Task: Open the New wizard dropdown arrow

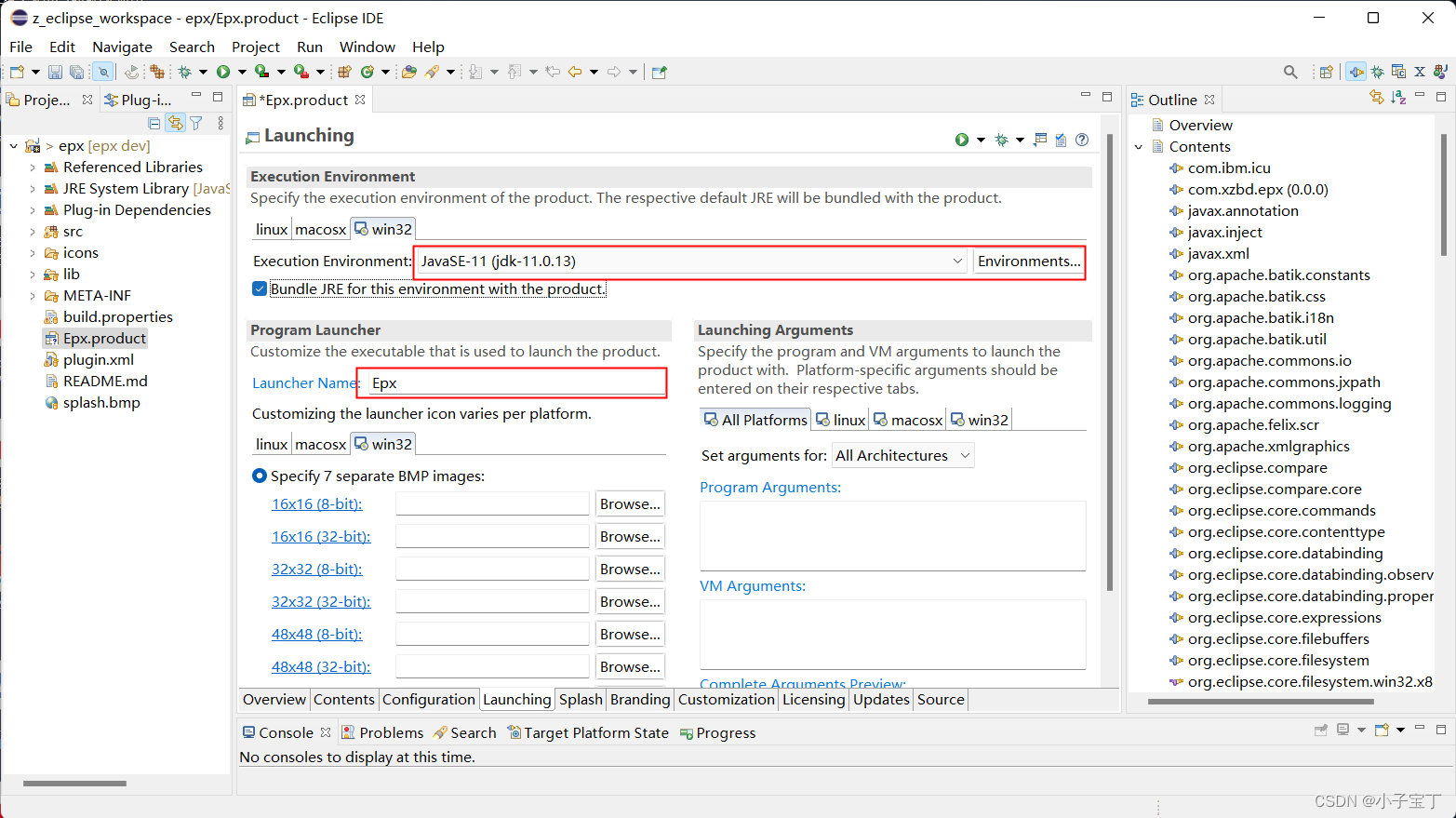Action: [x=35, y=72]
